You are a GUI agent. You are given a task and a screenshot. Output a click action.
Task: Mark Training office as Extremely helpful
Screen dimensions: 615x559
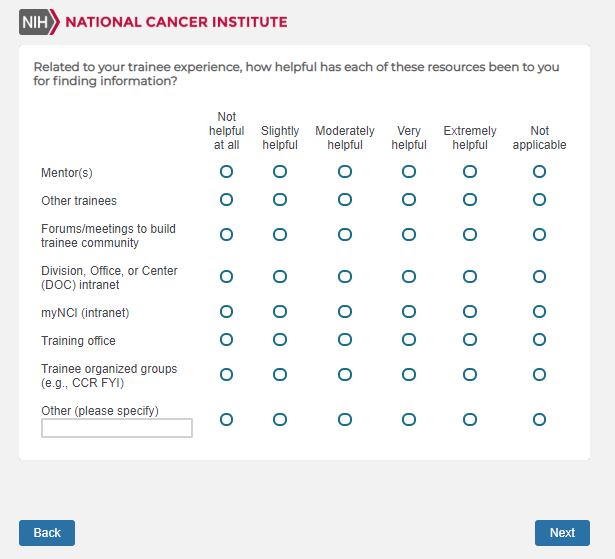coord(470,340)
